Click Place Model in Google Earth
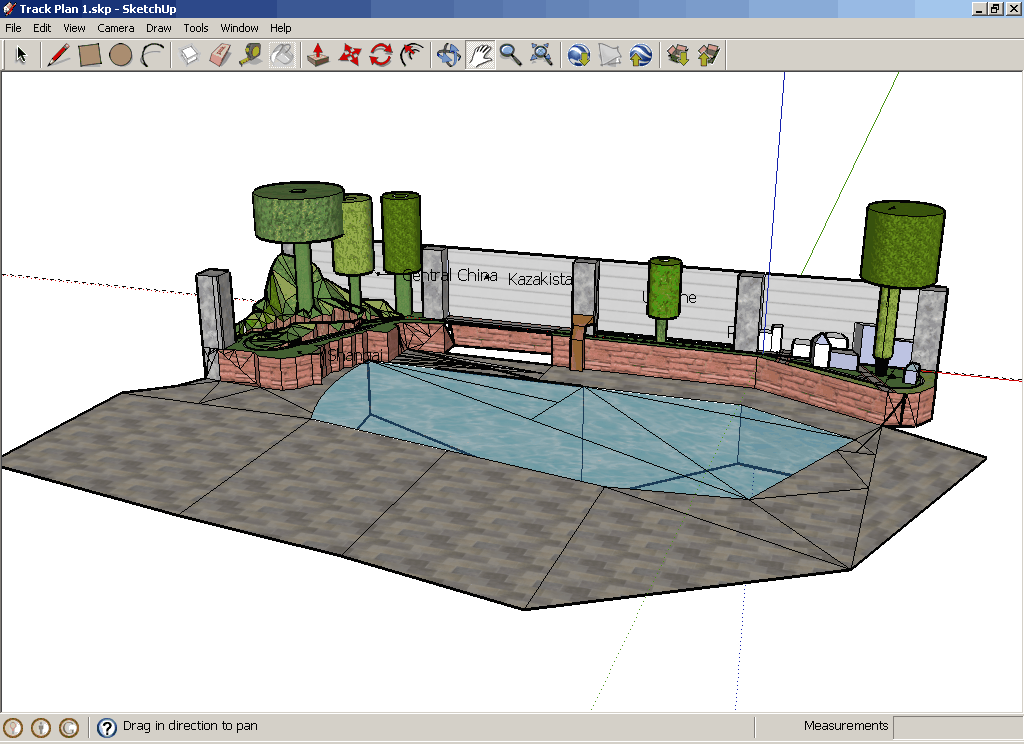Viewport: 1024px width, 744px height. pyautogui.click(x=641, y=55)
